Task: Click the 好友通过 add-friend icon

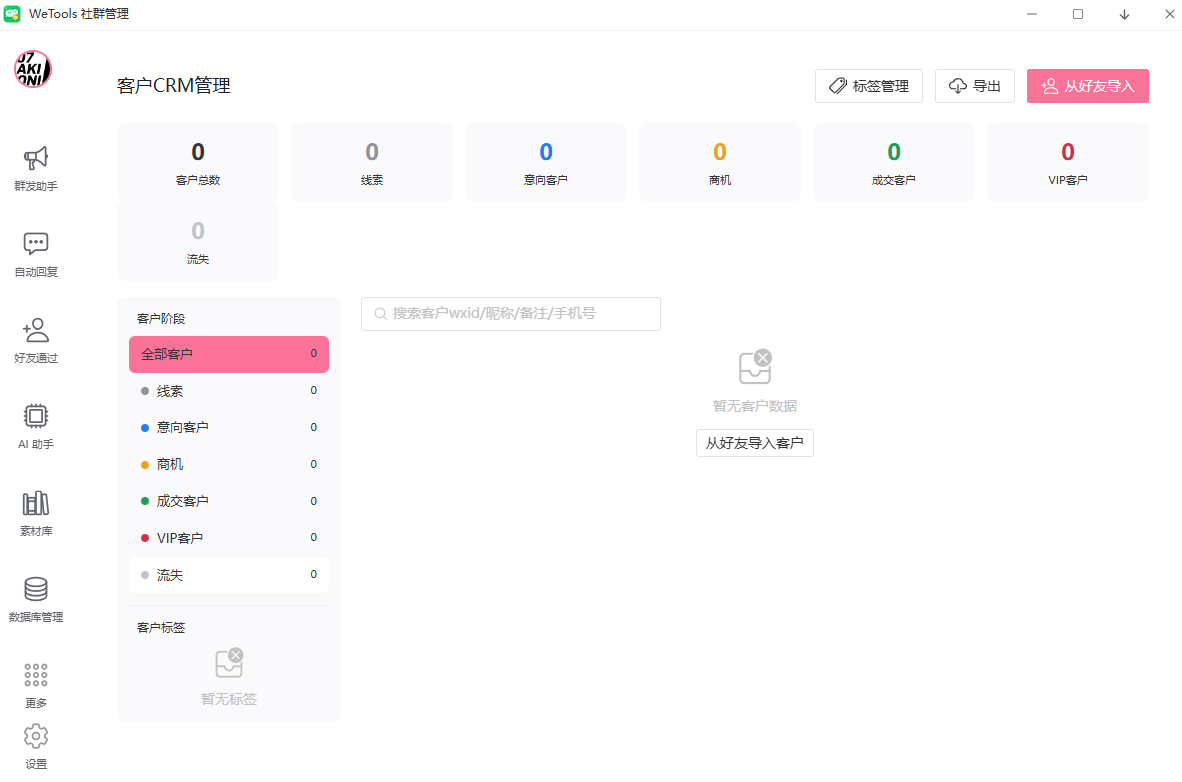Action: coord(36,331)
